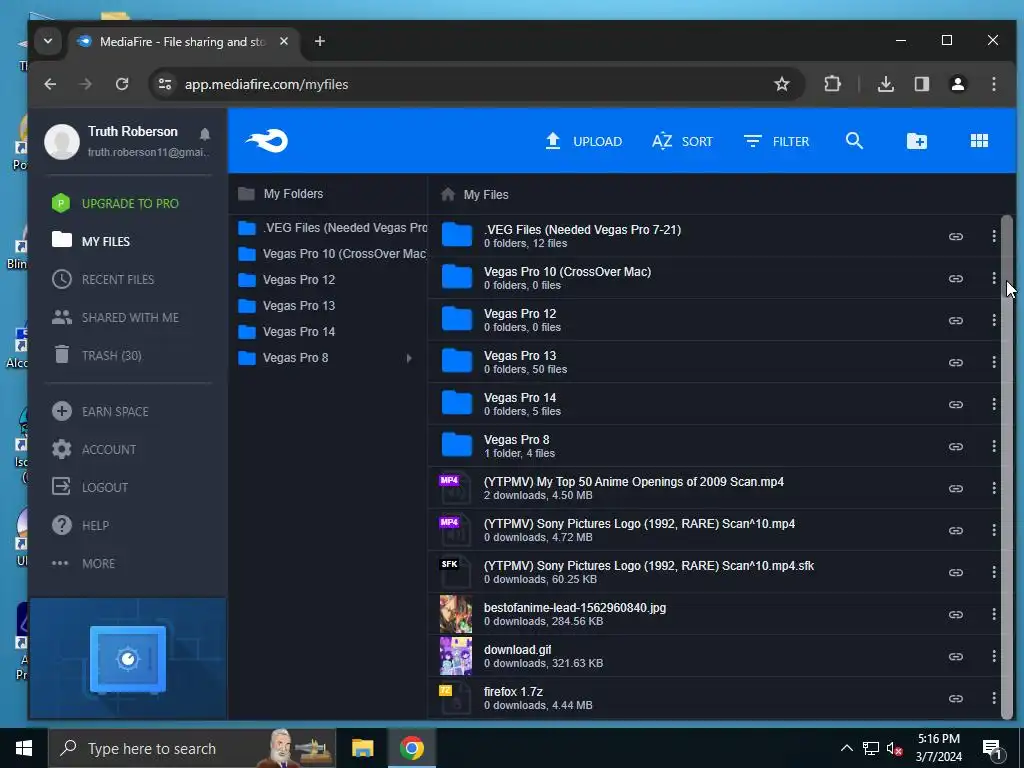This screenshot has height=768, width=1024.
Task: Click the user profile avatar
Action: click(62, 141)
